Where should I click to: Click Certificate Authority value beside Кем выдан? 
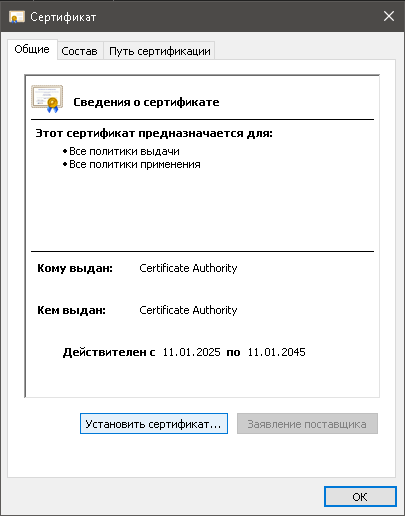tap(188, 310)
